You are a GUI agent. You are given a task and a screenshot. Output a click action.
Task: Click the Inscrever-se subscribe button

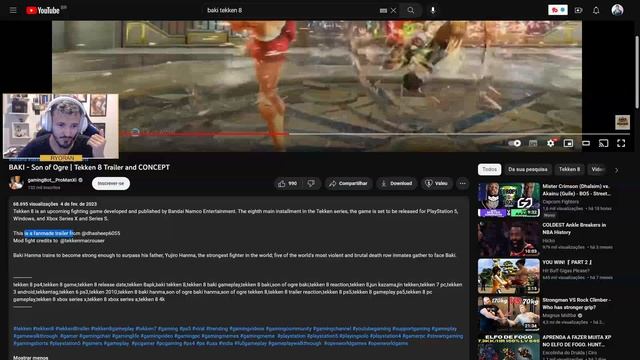111,184
